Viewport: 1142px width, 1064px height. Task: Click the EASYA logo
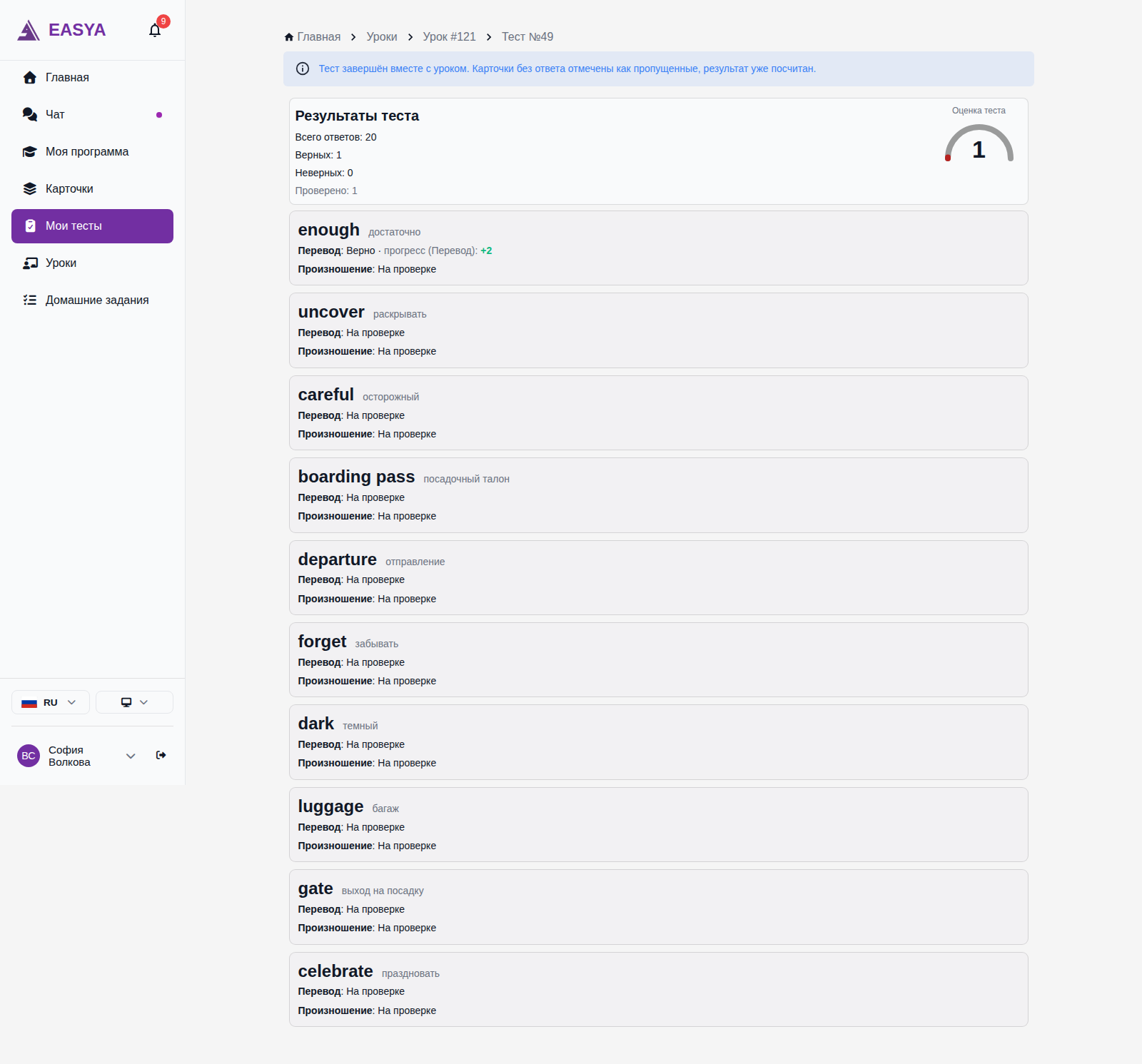(x=61, y=30)
